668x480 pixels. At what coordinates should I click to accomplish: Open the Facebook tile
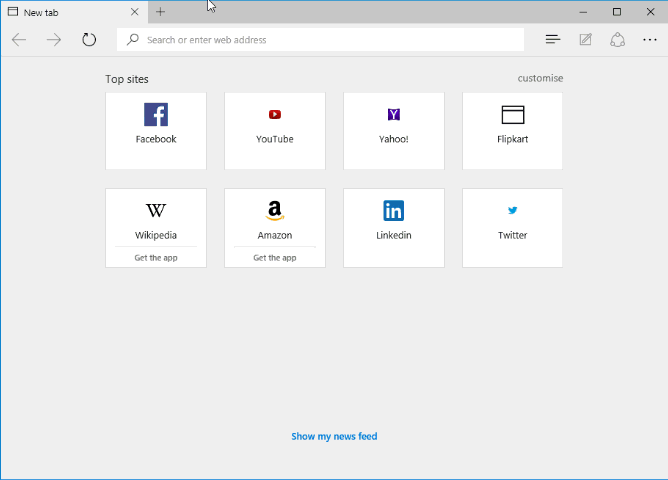[156, 131]
